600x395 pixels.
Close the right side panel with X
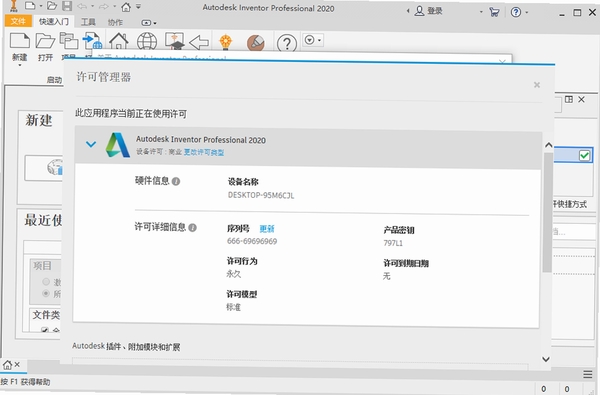coord(582,100)
